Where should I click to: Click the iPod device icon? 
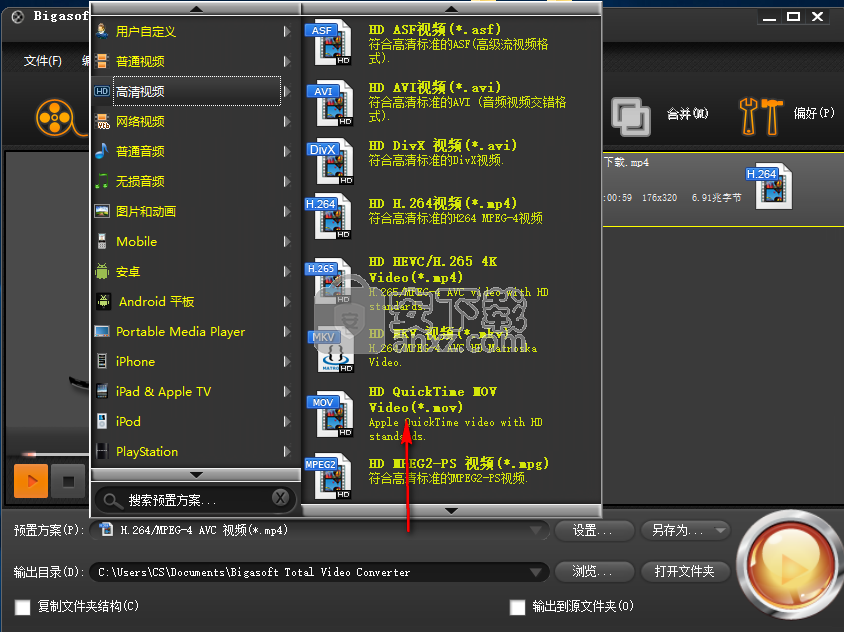click(102, 421)
